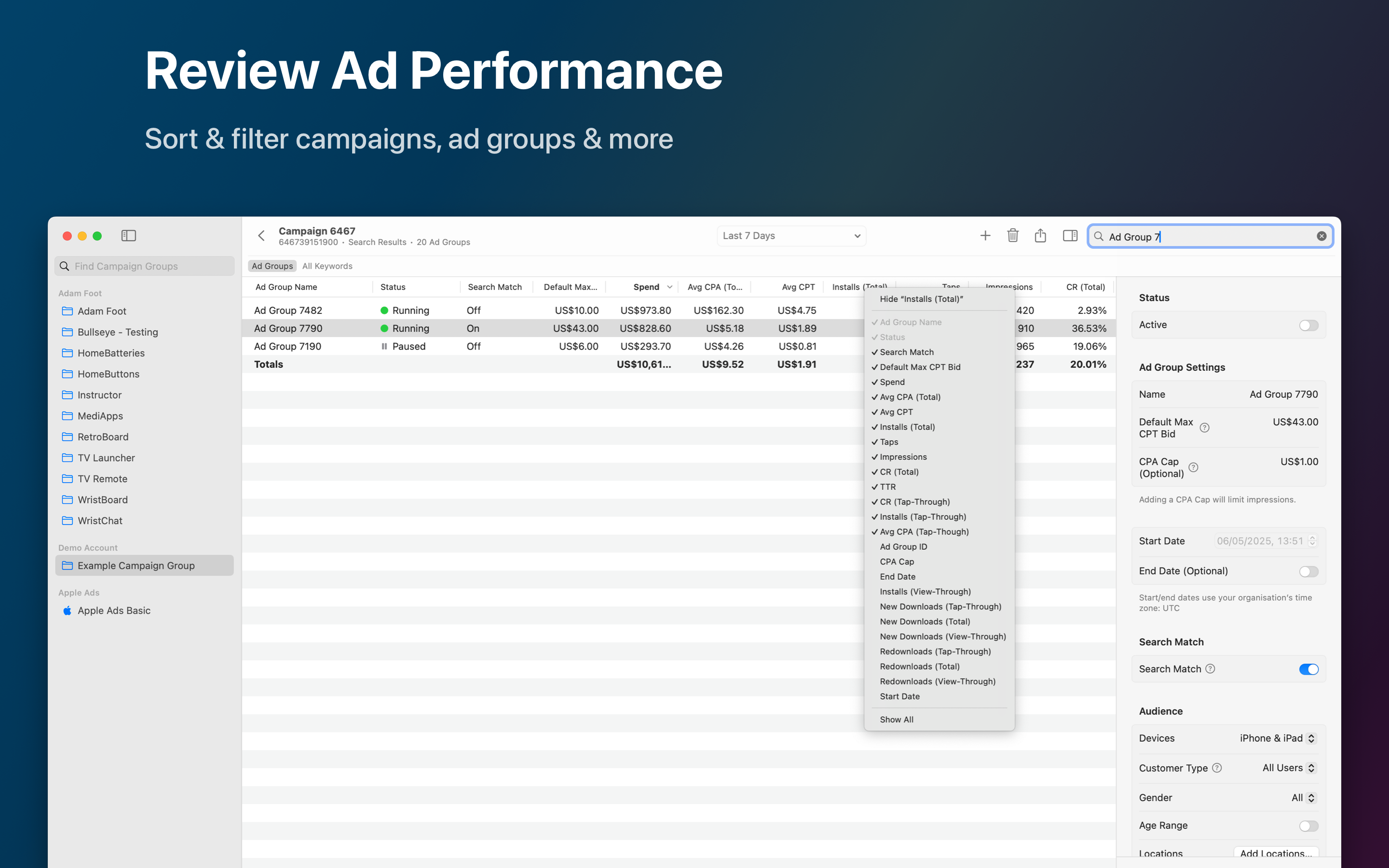This screenshot has width=1389, height=868.
Task: Switch to Ad Groups tab
Action: [272, 266]
